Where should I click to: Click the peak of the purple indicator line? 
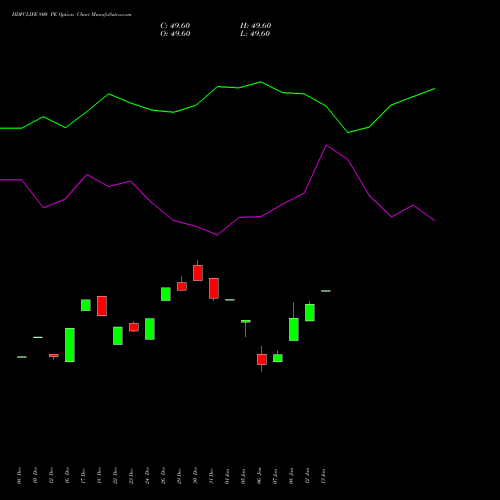326,145
